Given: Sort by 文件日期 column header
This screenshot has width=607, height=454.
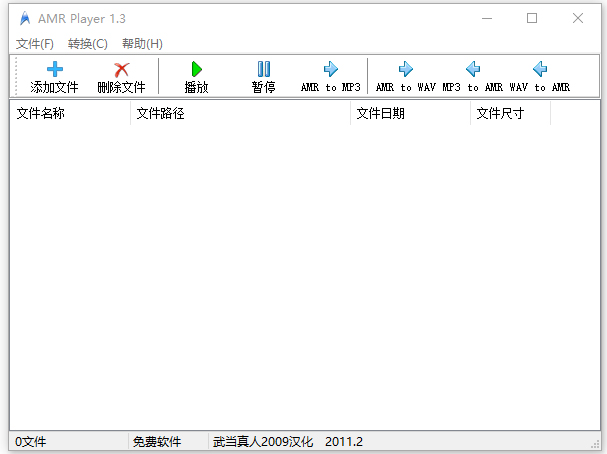Looking at the screenshot, I should coord(410,113).
